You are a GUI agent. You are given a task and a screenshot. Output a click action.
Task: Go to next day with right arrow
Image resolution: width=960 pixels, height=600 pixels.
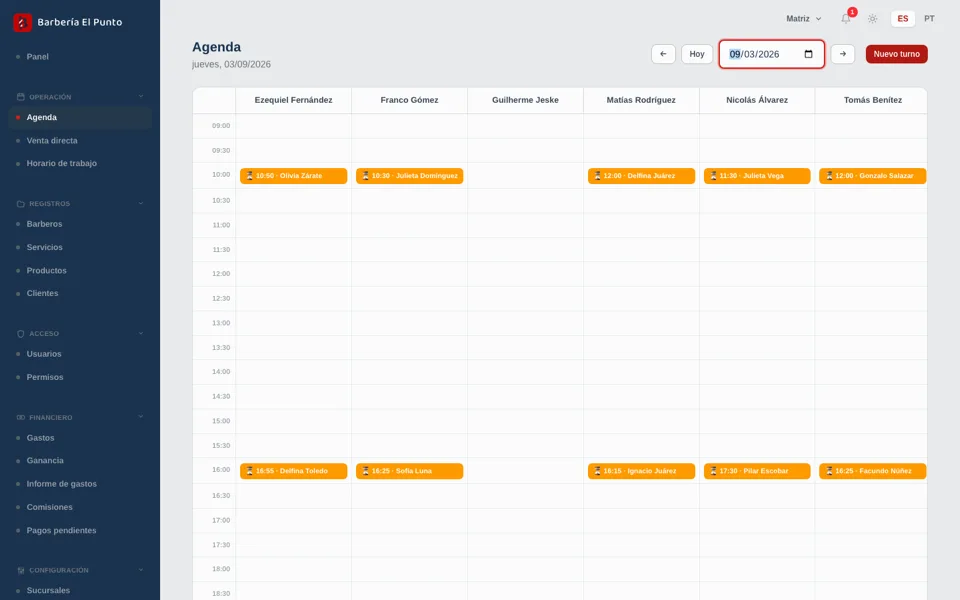pos(842,54)
